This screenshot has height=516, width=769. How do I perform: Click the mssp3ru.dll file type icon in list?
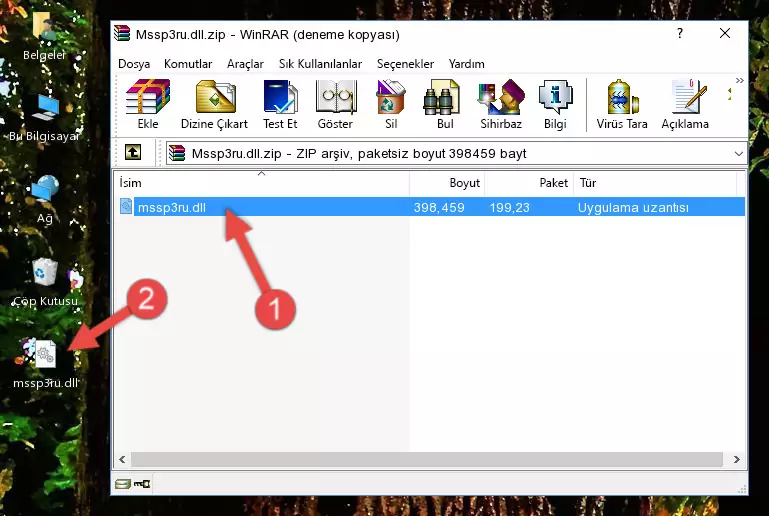(x=126, y=206)
